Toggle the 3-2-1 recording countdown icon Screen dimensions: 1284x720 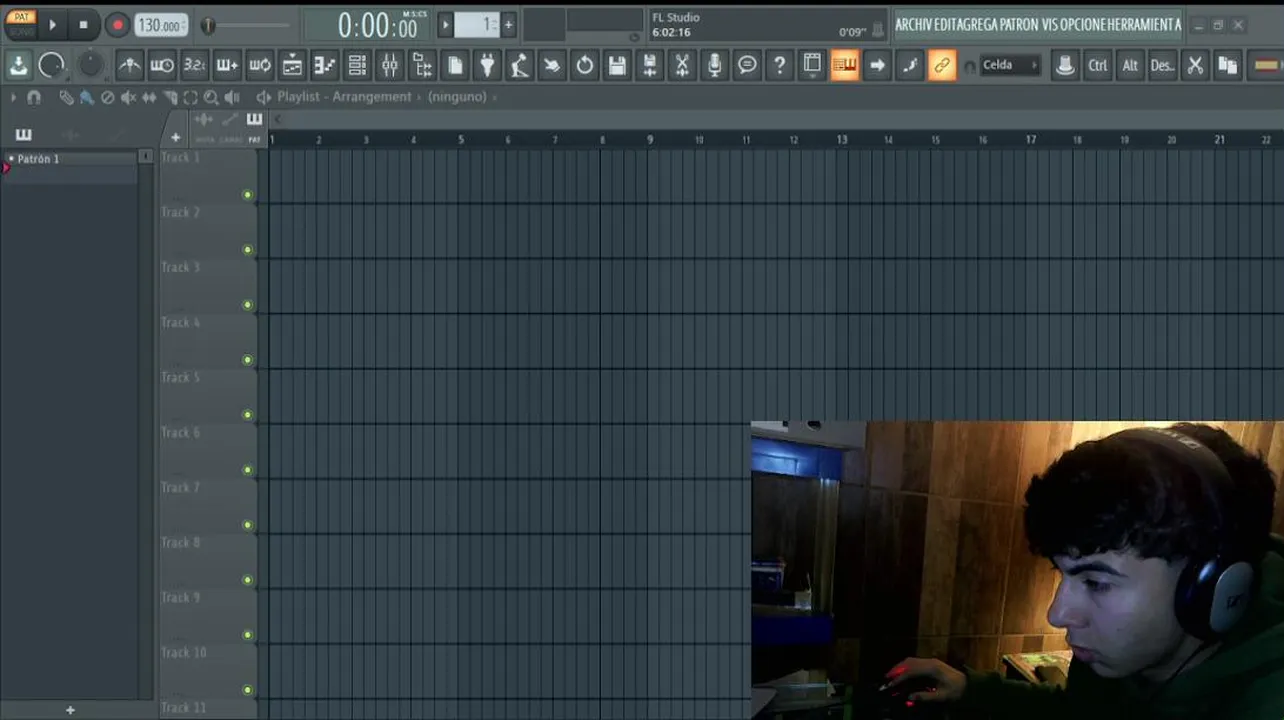pos(195,65)
